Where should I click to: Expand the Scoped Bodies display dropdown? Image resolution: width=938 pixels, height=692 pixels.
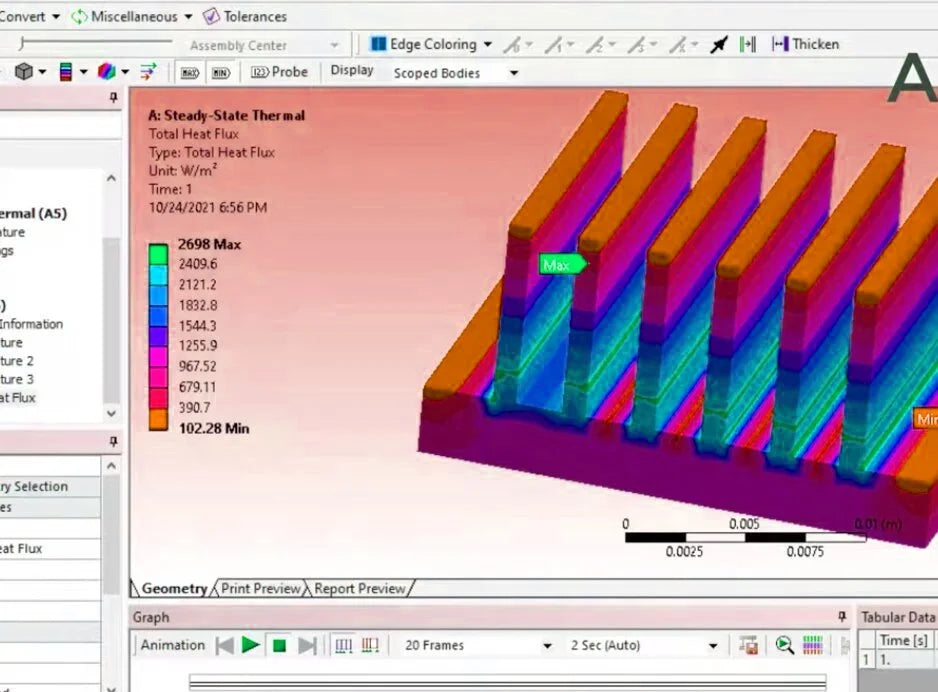tap(514, 73)
